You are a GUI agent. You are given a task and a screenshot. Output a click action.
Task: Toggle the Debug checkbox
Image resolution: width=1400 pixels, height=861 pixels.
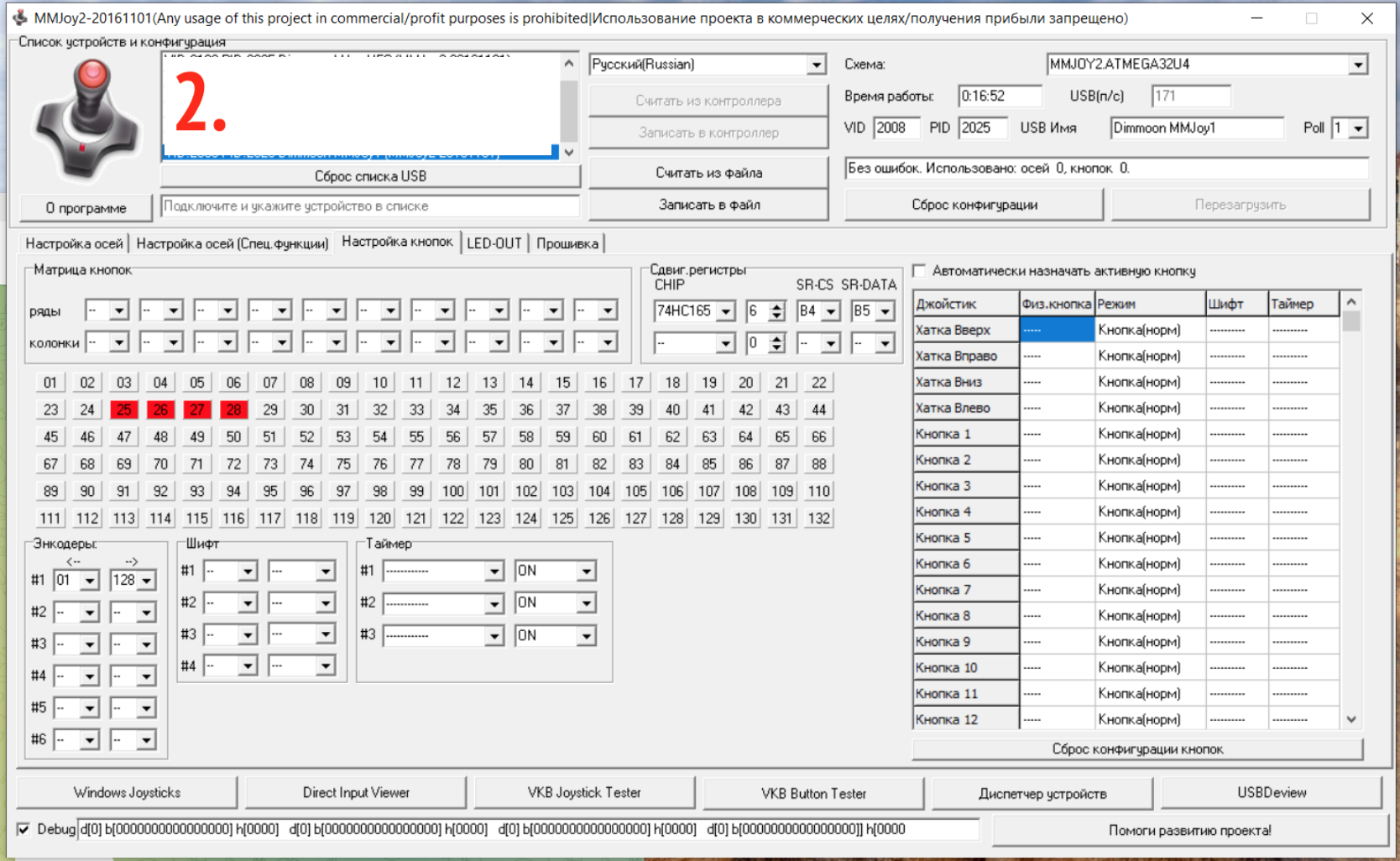(24, 829)
